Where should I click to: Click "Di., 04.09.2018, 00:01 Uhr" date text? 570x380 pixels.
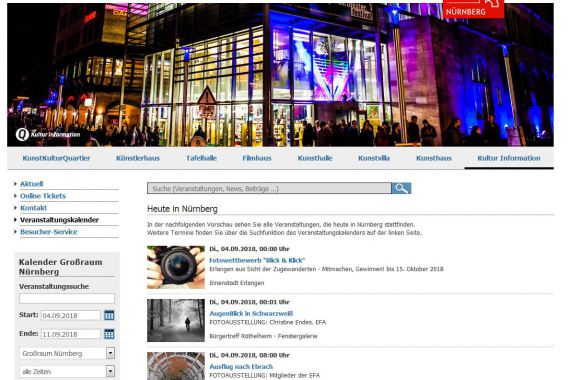(249, 302)
